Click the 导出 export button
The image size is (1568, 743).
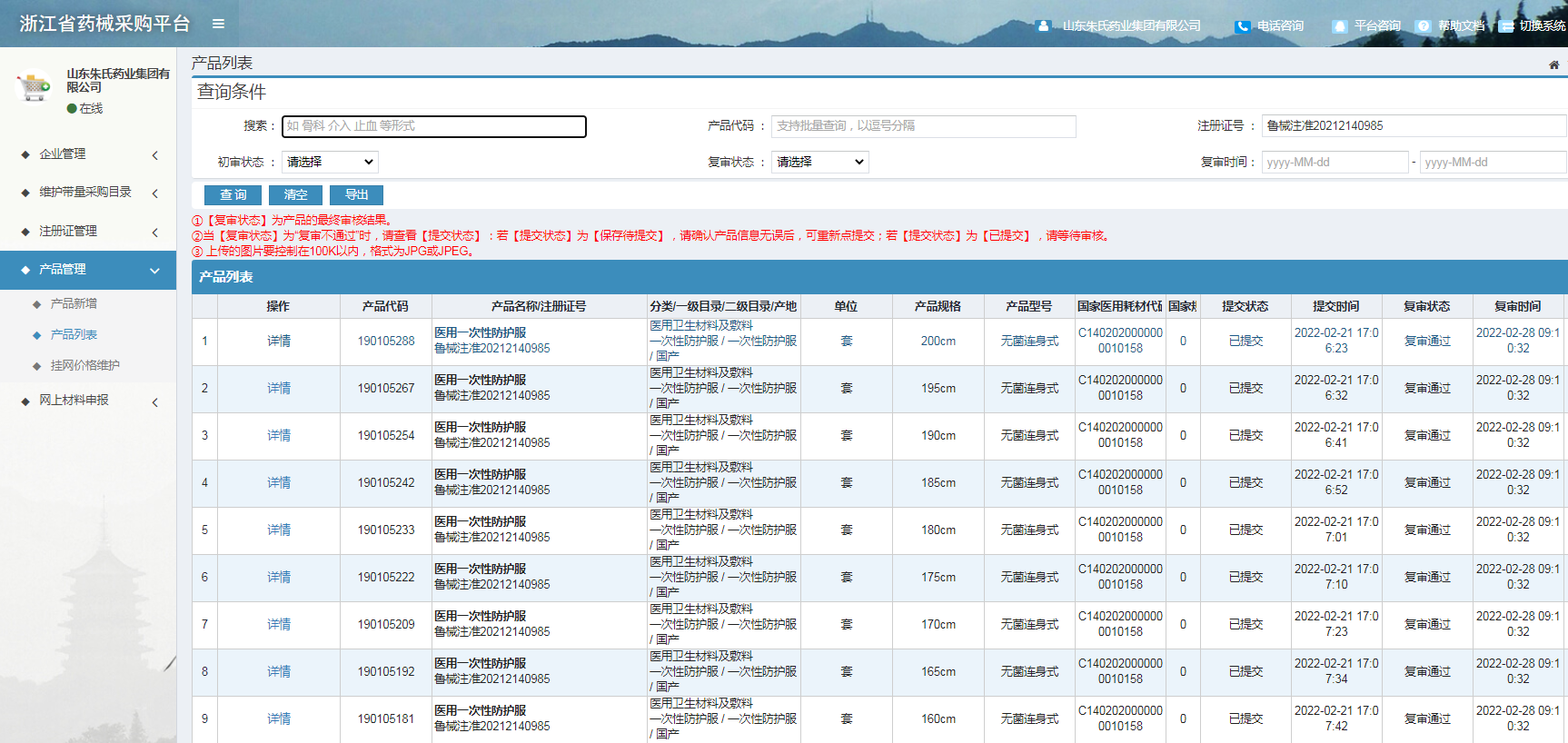tap(356, 195)
